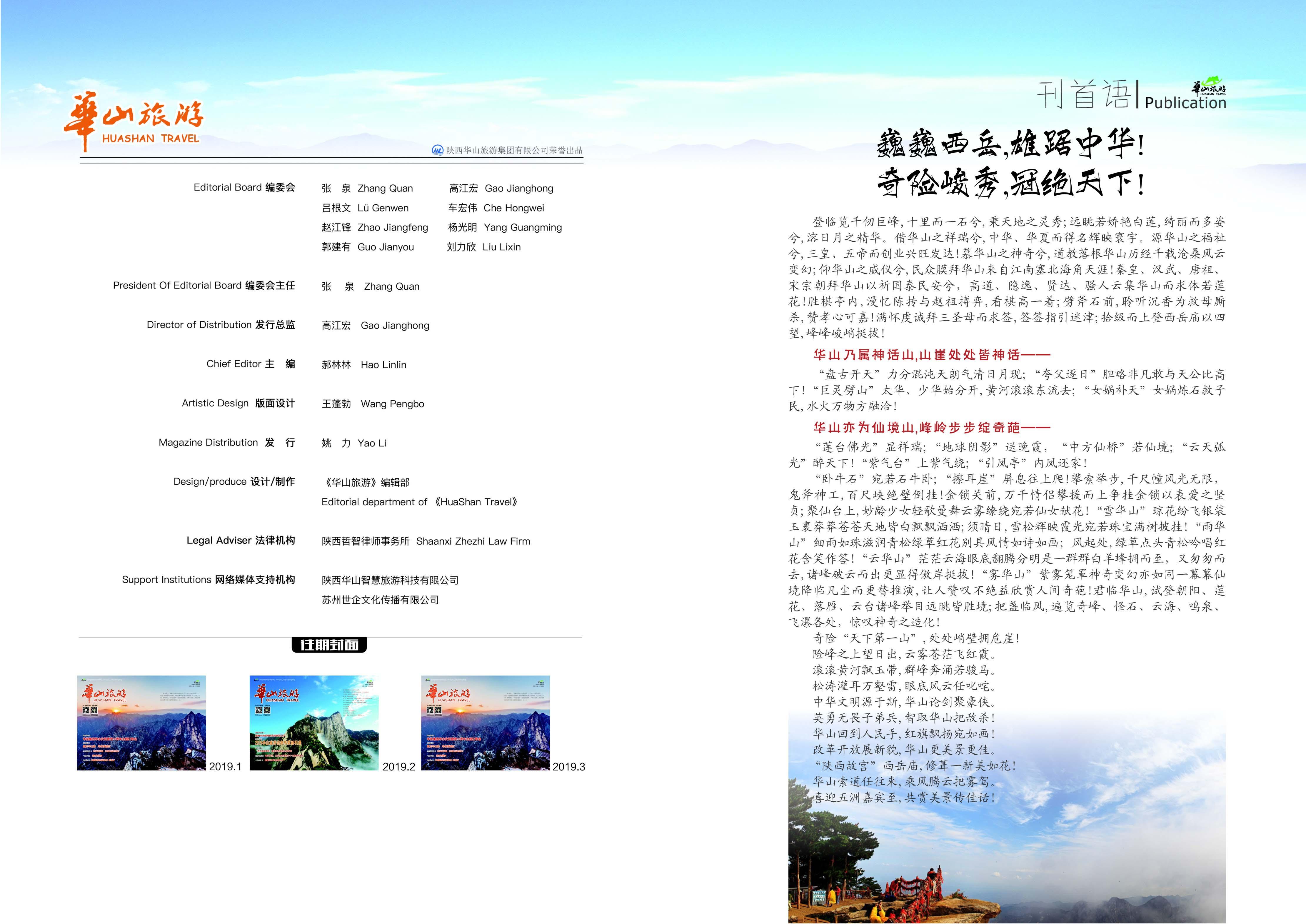1306x924 pixels.
Task: Click the black 往期封面 badge
Action: [329, 645]
